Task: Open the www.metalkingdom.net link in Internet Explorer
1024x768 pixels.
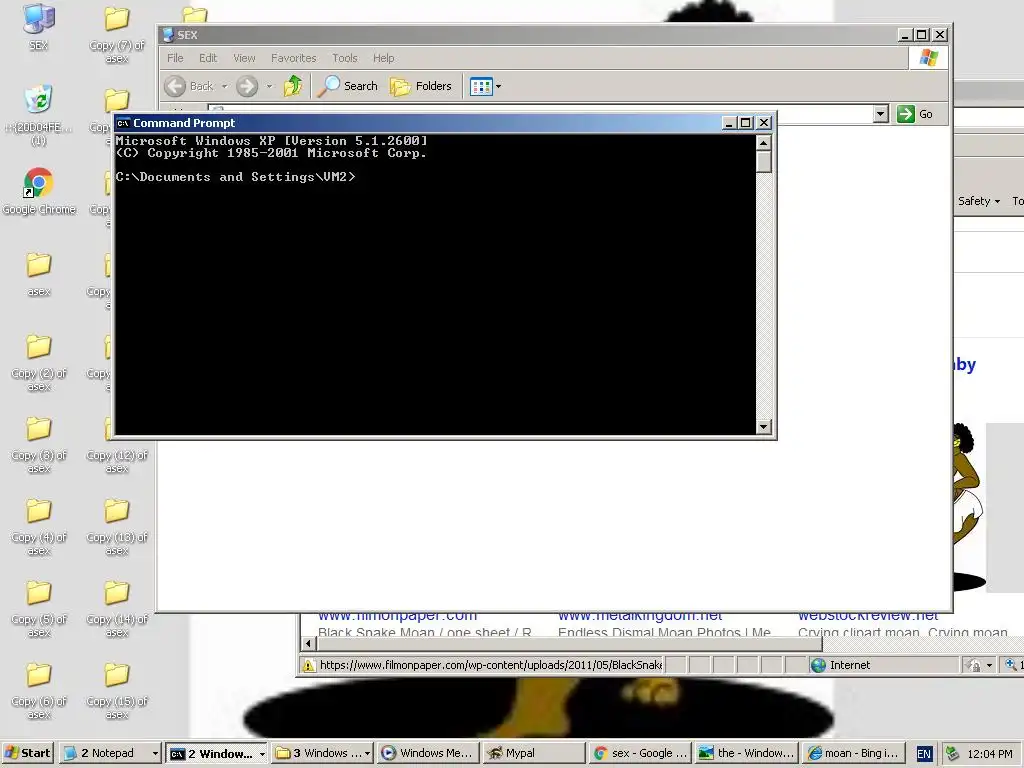Action: [x=640, y=616]
